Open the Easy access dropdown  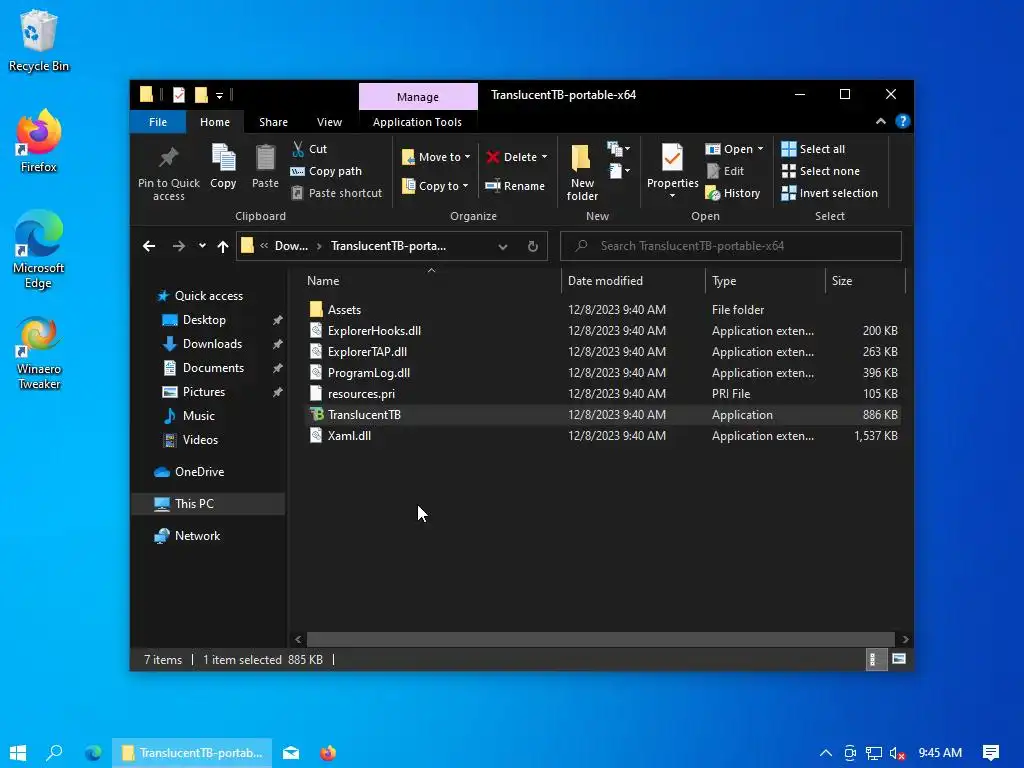tap(618, 172)
